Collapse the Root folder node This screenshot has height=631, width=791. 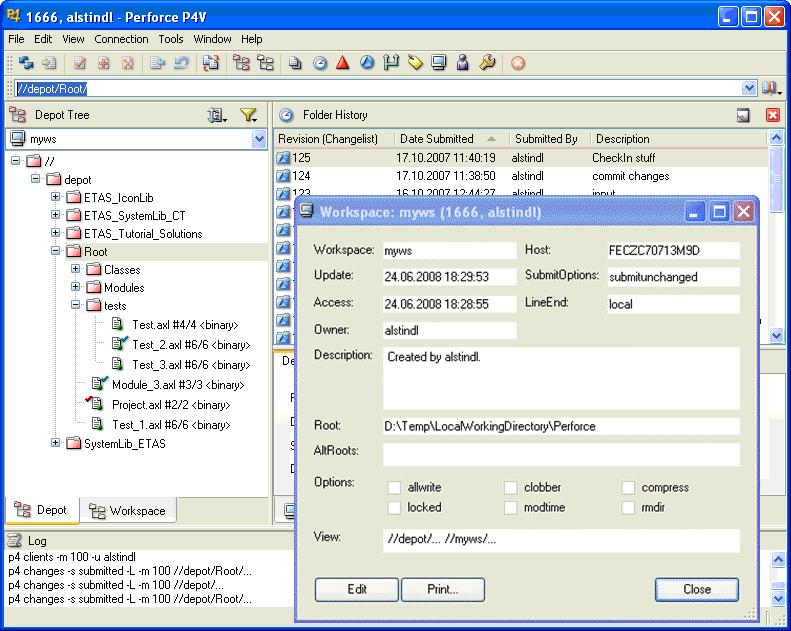coord(55,250)
